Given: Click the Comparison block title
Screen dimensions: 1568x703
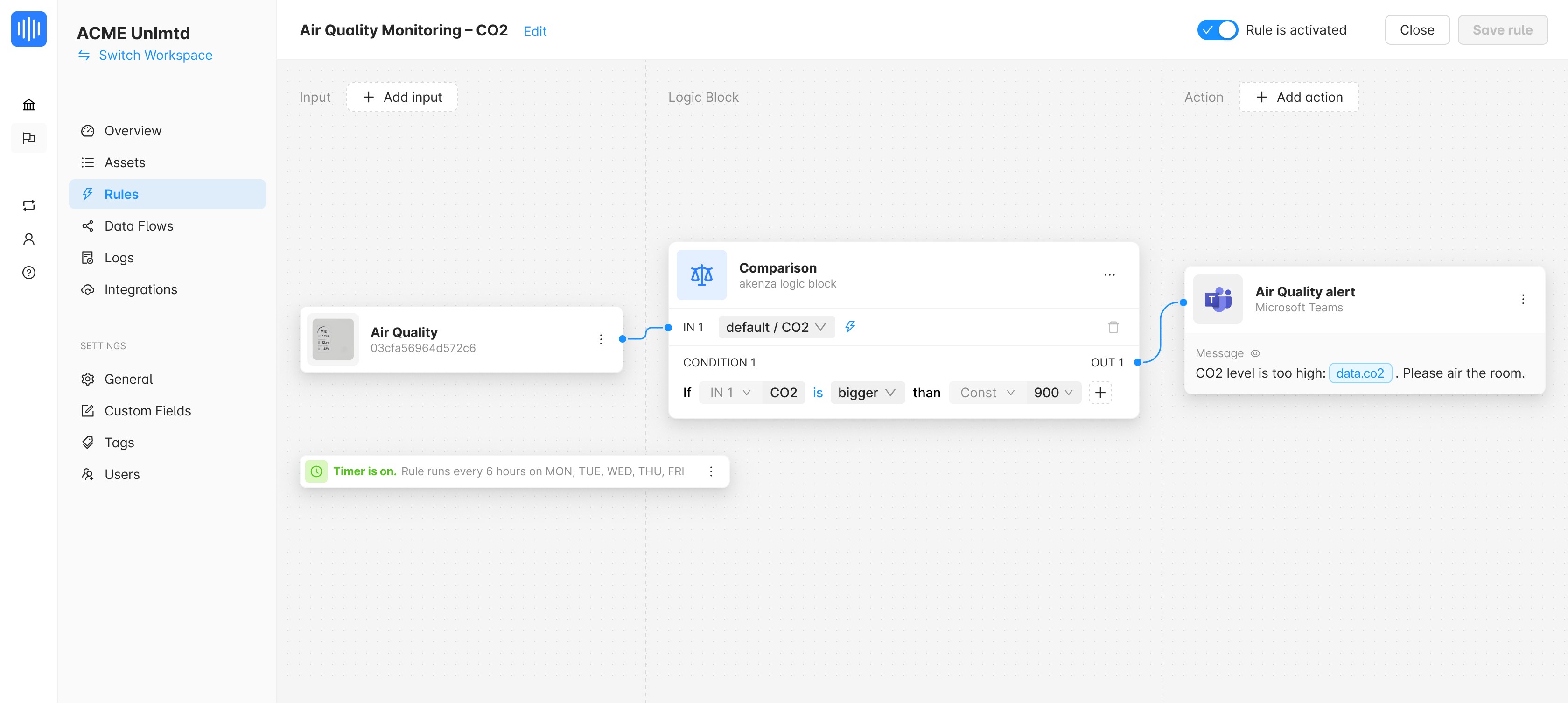Looking at the screenshot, I should (777, 268).
